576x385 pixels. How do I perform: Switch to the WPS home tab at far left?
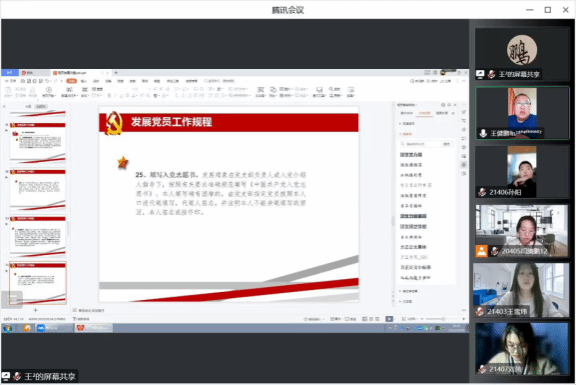(x=10, y=73)
